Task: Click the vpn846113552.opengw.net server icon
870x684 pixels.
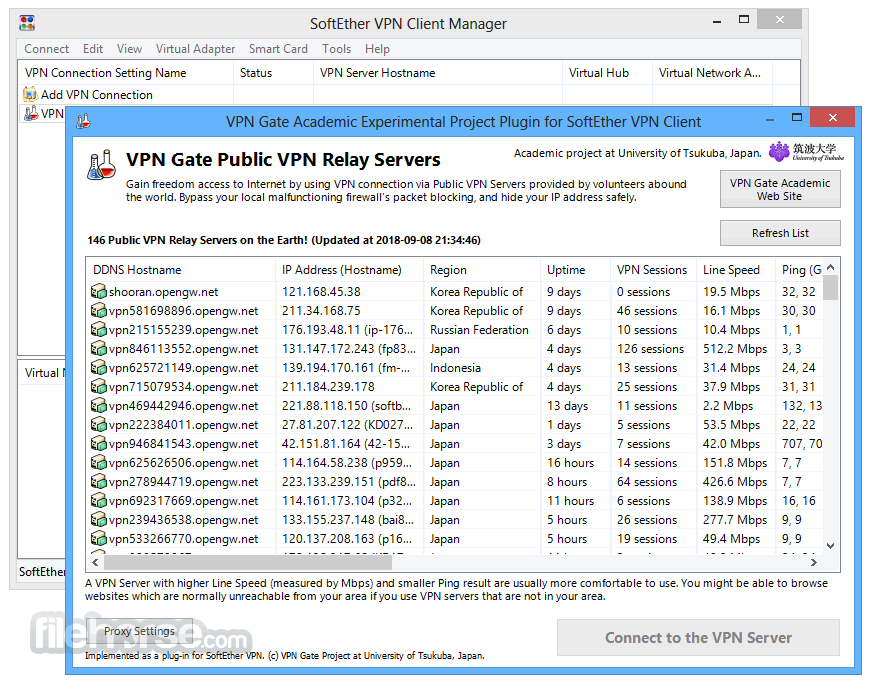Action: click(98, 348)
